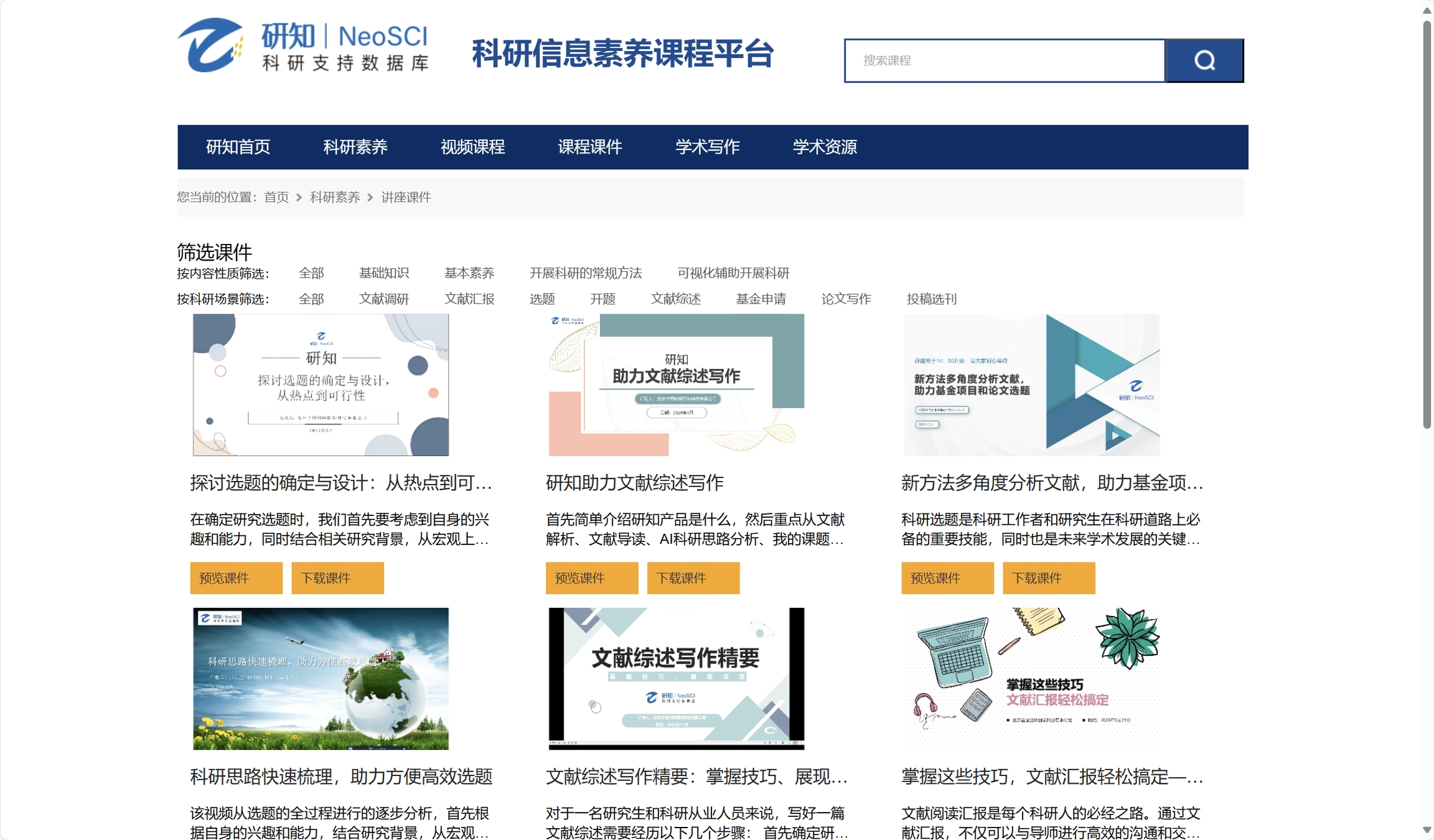Open the 掌握这些技巧 文献汇报 thumbnail

(1031, 678)
